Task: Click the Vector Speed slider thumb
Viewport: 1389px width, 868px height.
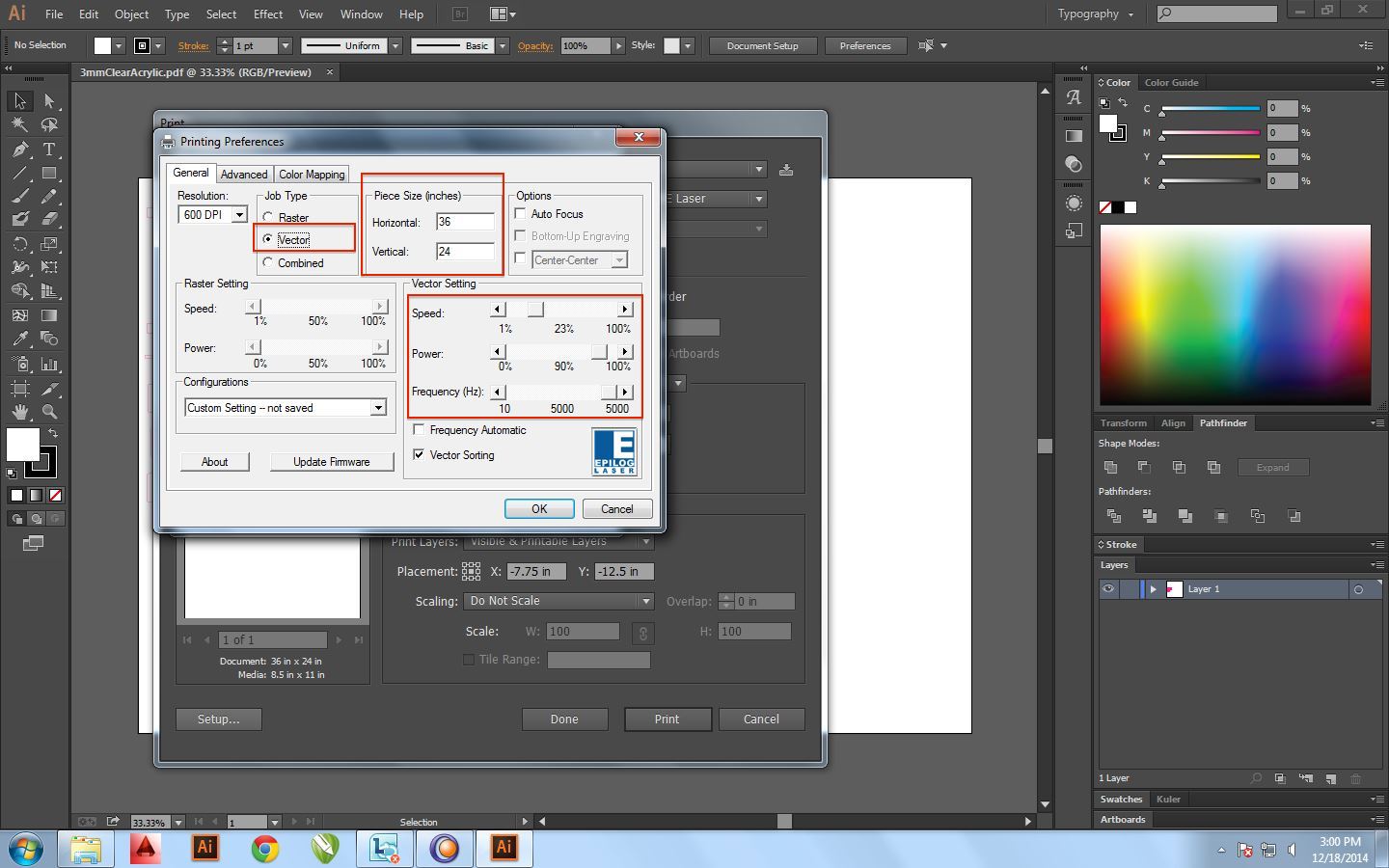Action: click(x=535, y=310)
